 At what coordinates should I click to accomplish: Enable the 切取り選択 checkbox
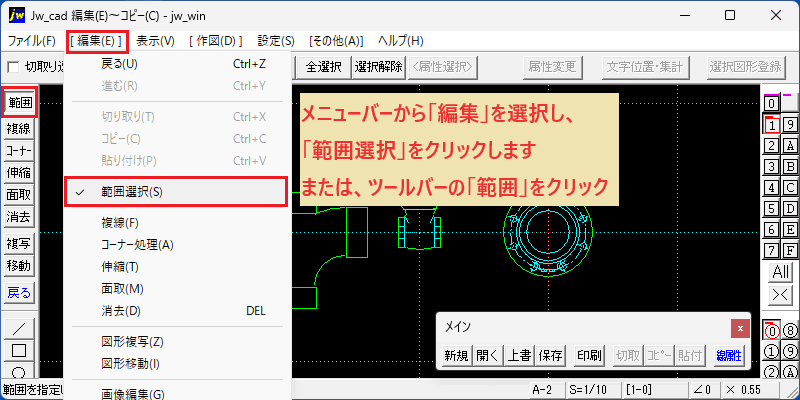pos(13,67)
